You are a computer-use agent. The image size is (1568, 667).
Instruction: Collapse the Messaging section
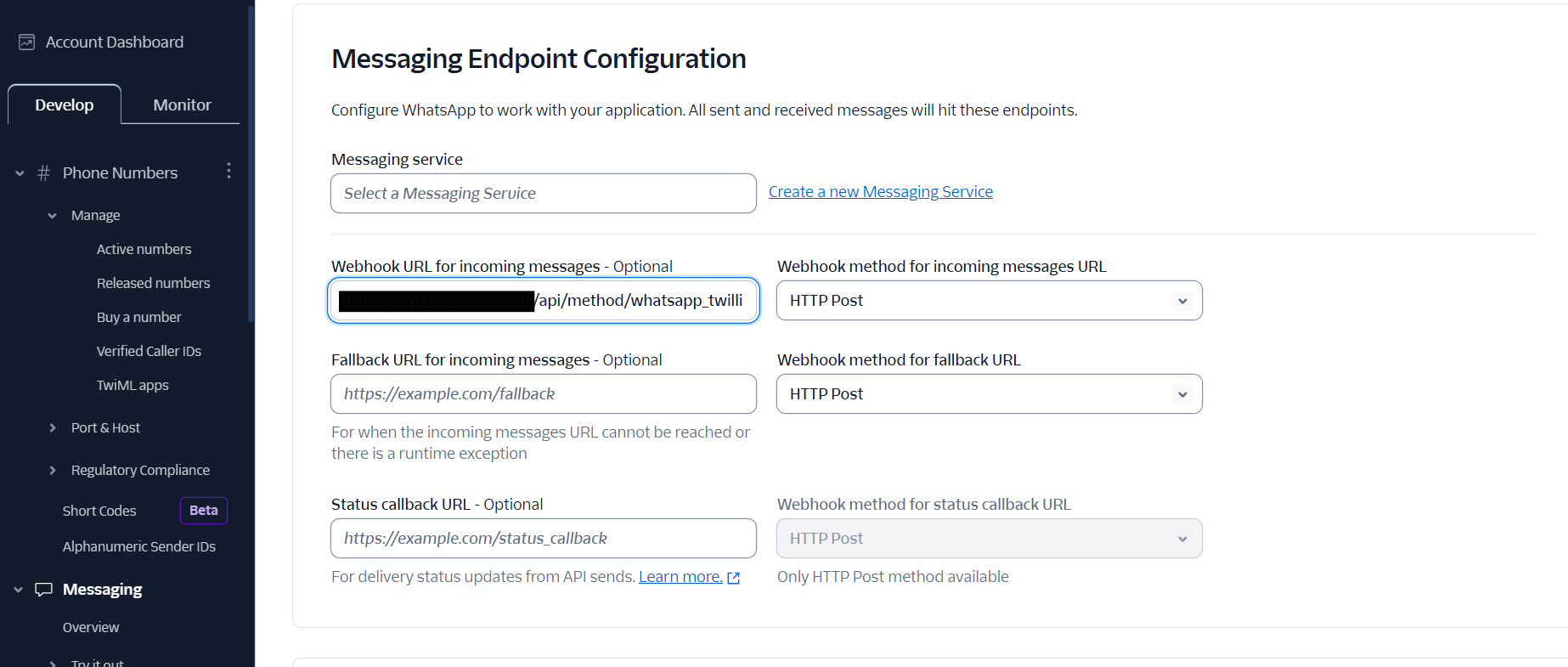[18, 589]
